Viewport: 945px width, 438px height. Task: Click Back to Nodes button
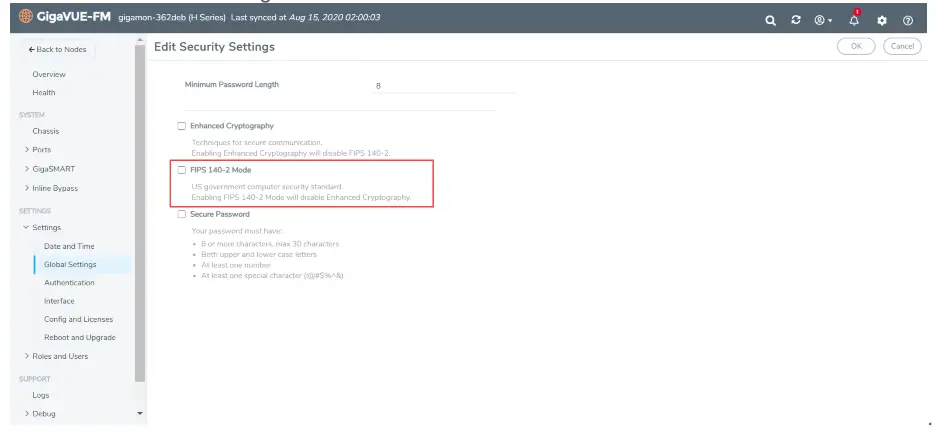[57, 49]
